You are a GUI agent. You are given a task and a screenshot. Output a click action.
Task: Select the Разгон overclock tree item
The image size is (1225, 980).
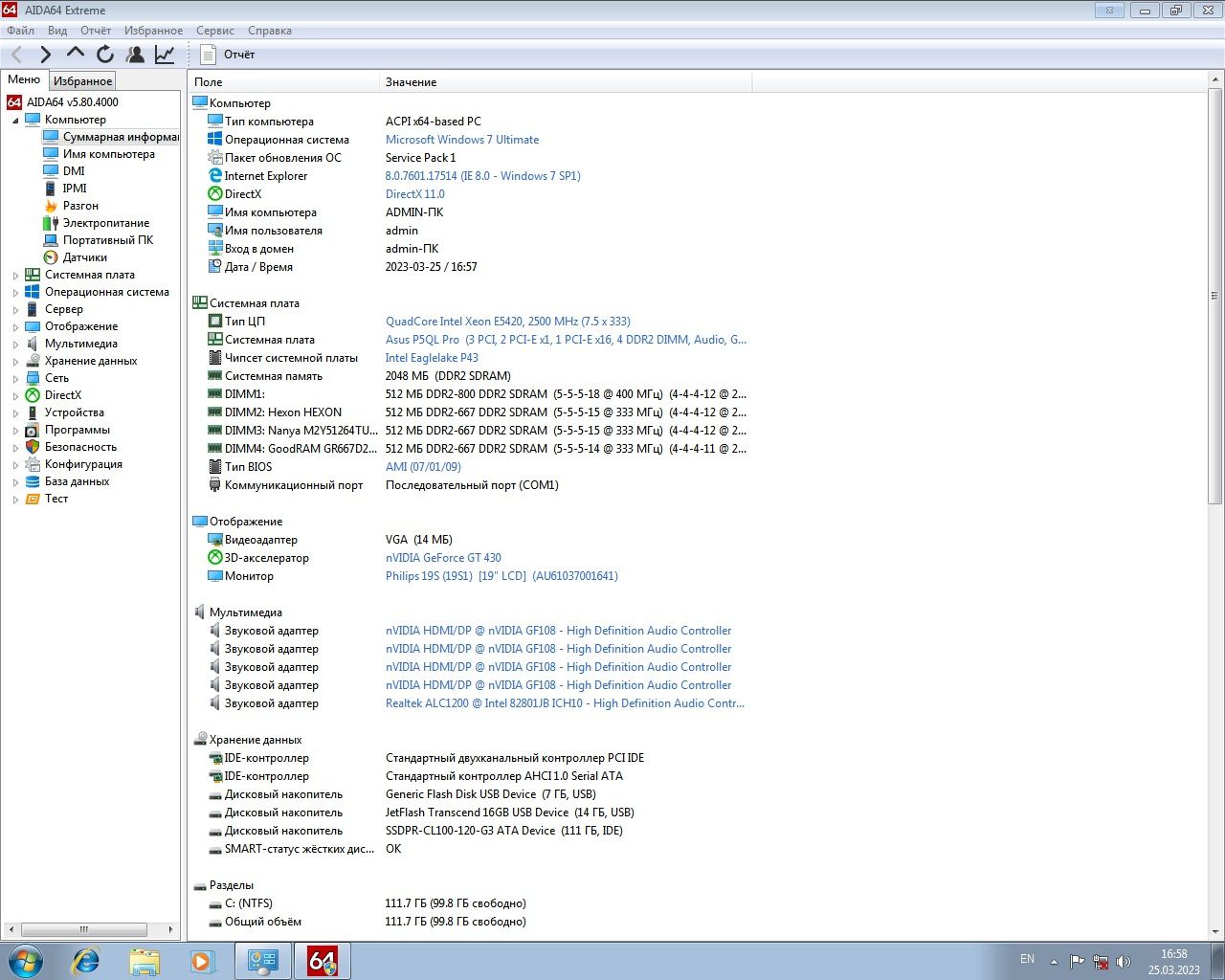(x=80, y=206)
